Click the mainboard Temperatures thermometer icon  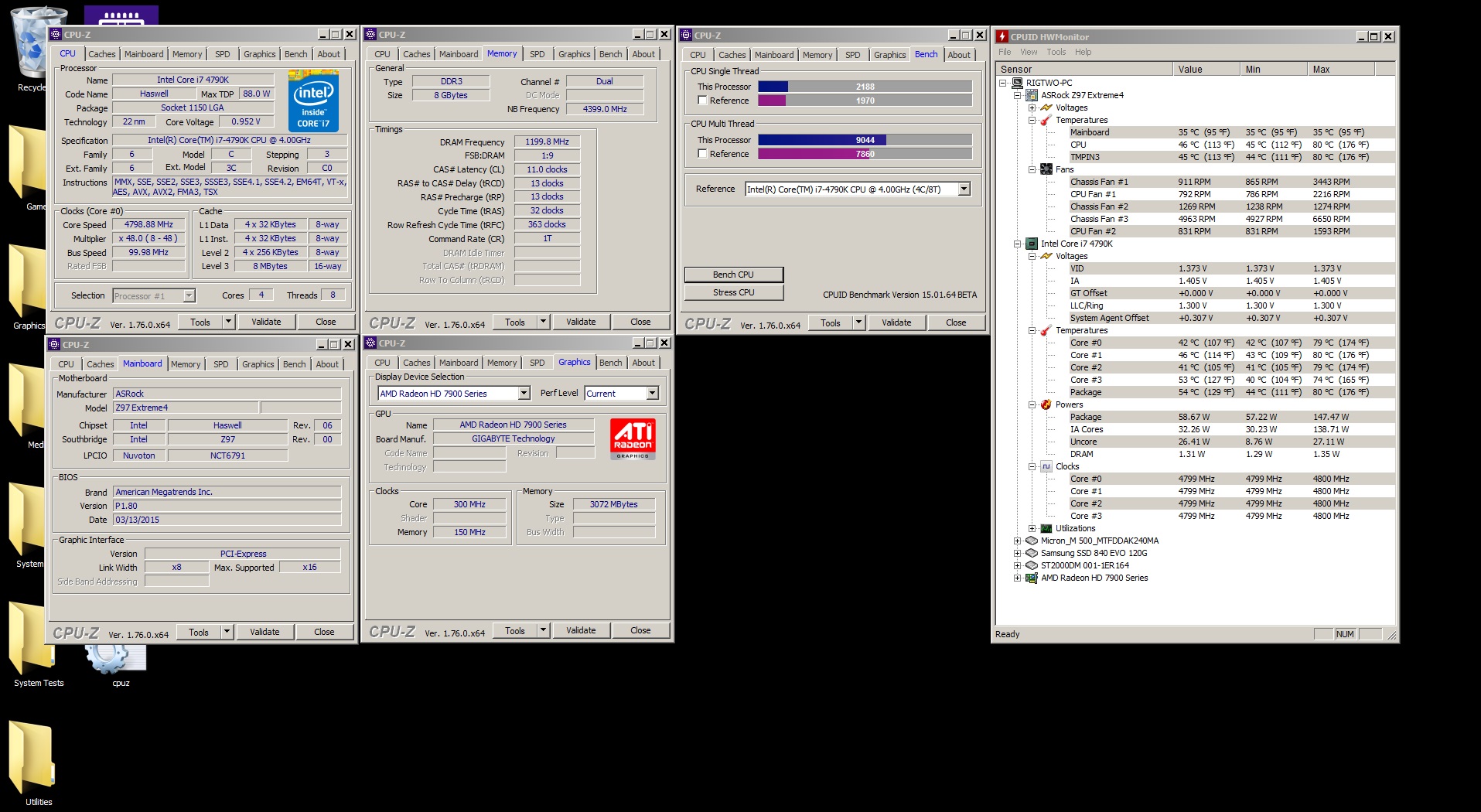(x=1046, y=120)
